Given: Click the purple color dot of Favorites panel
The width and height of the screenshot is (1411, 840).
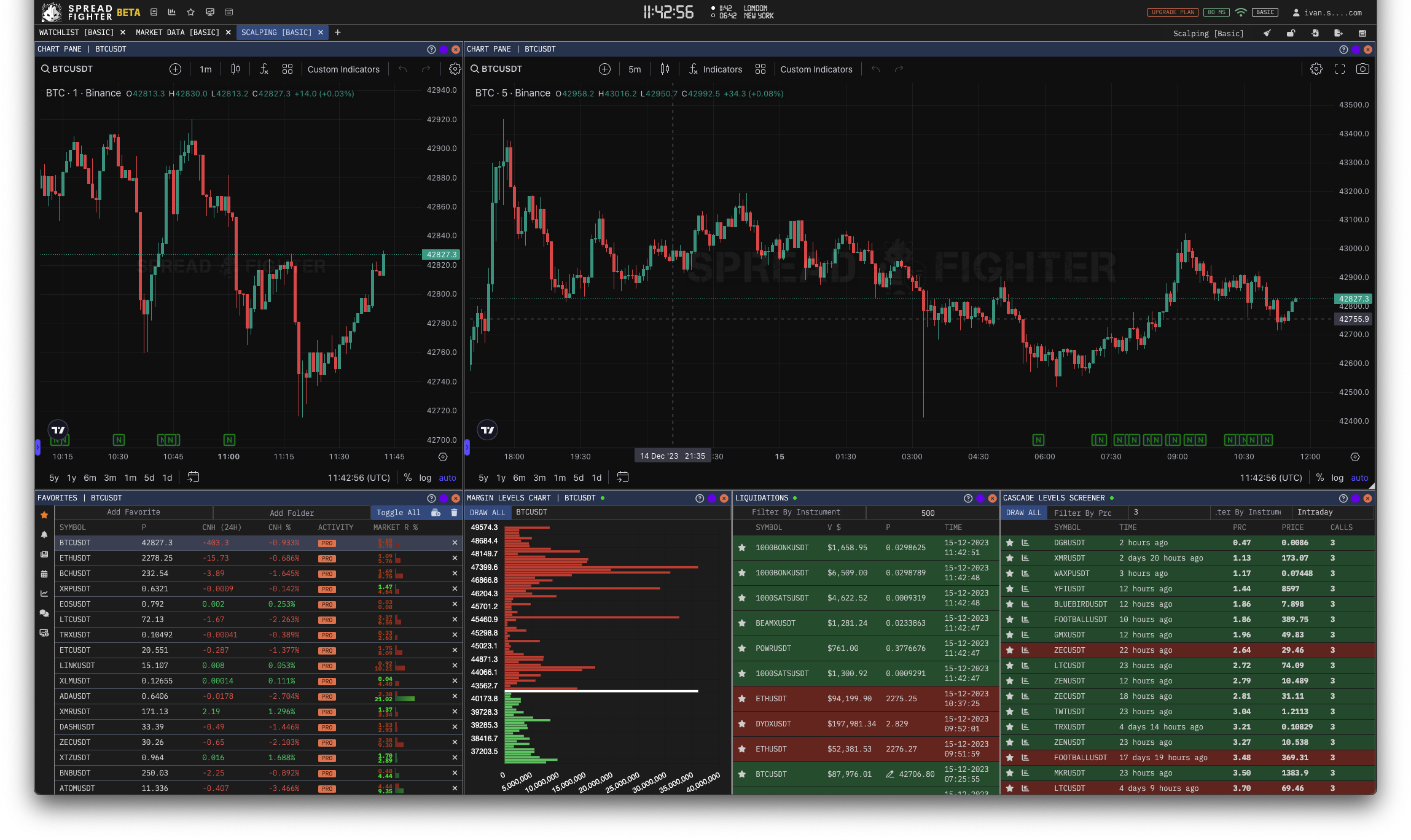Looking at the screenshot, I should (444, 499).
